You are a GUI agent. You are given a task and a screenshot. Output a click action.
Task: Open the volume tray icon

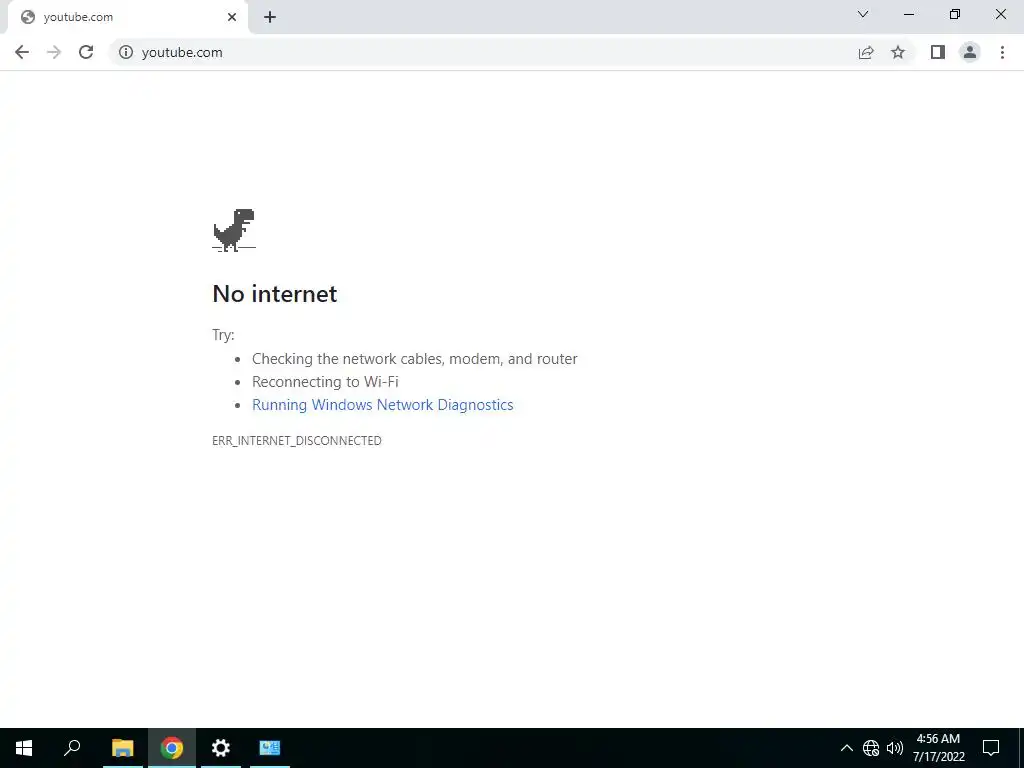[895, 748]
